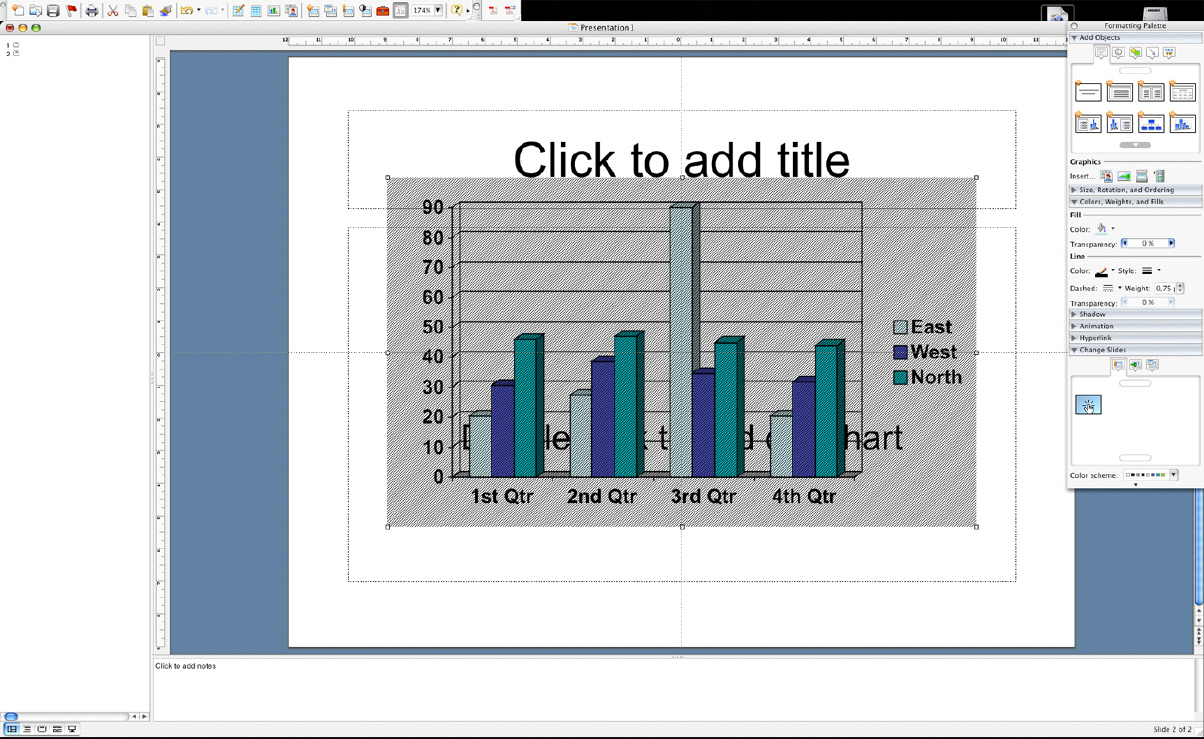
Task: Choose the Chart and Text slide layout
Action: (x=1120, y=123)
